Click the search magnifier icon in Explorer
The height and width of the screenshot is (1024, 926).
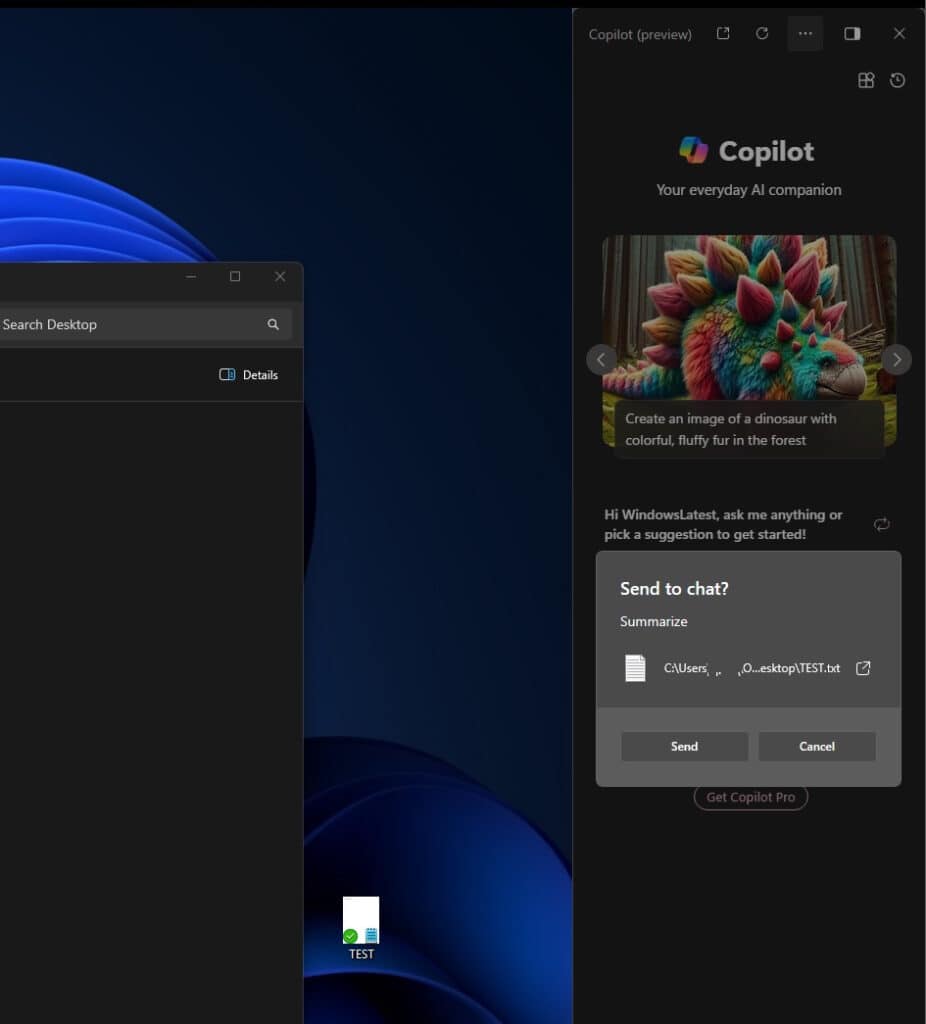pyautogui.click(x=273, y=325)
